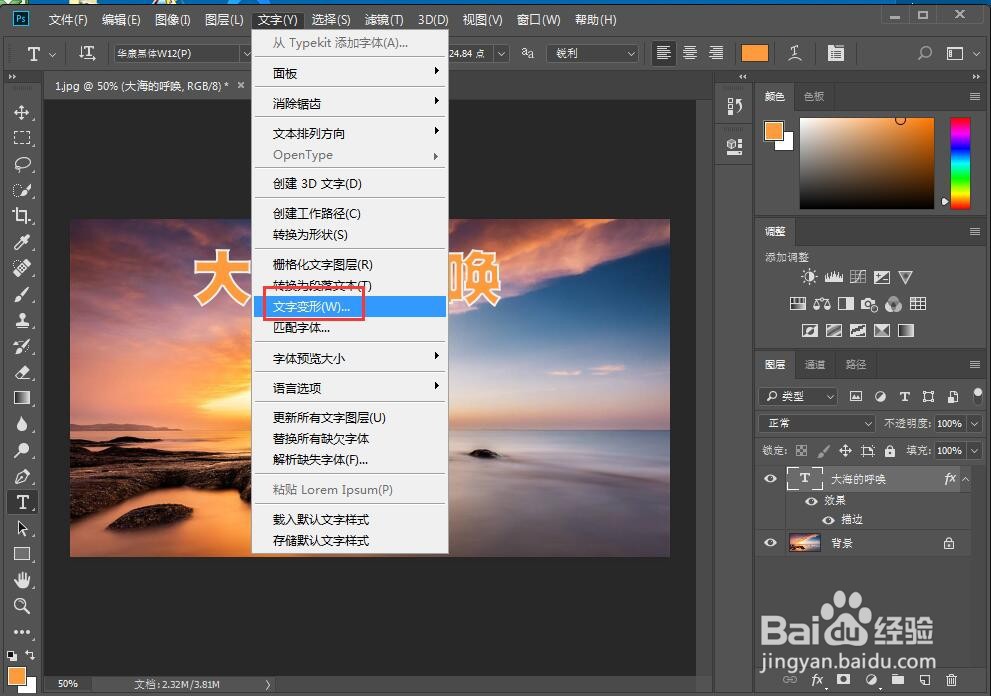
Task: Toggle visibility of the 大海的呼唤 text layer
Action: tap(769, 478)
